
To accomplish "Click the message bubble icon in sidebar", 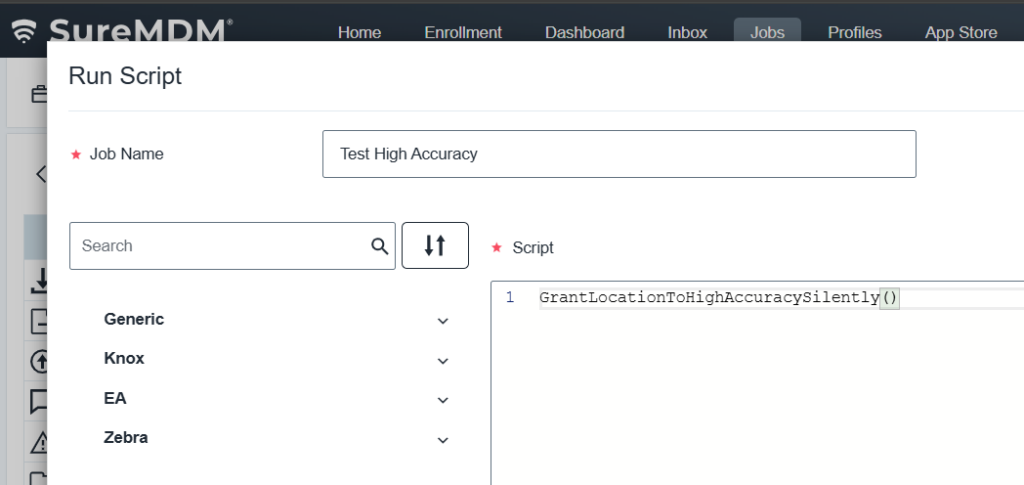I will (x=40, y=401).
